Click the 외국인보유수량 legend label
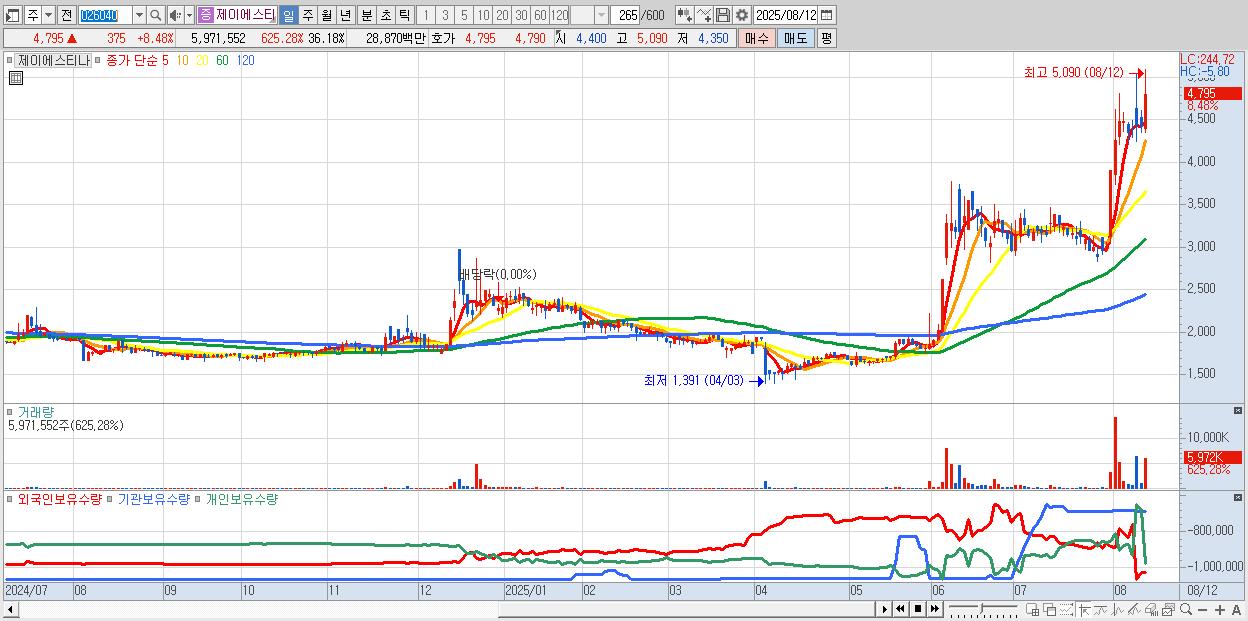Screen dimensions: 1248x621 click(x=60, y=499)
